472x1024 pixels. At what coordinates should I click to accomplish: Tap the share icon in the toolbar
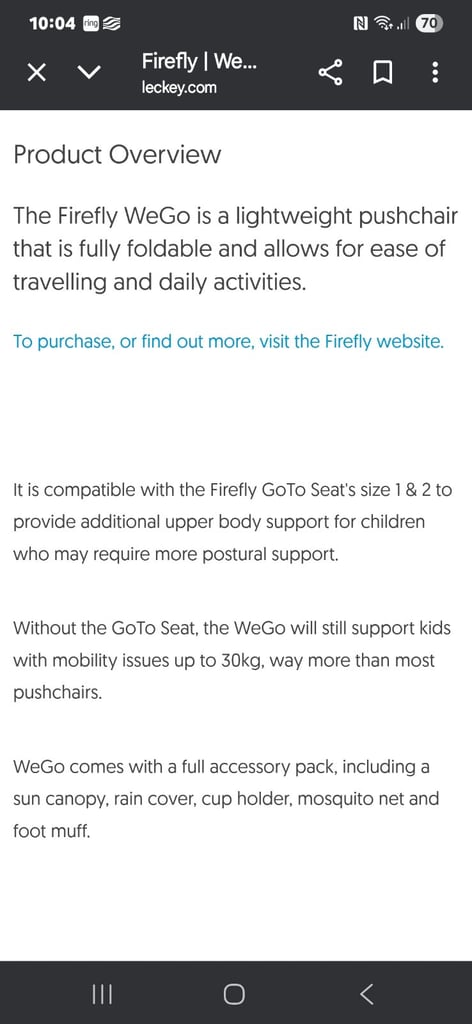tap(330, 73)
